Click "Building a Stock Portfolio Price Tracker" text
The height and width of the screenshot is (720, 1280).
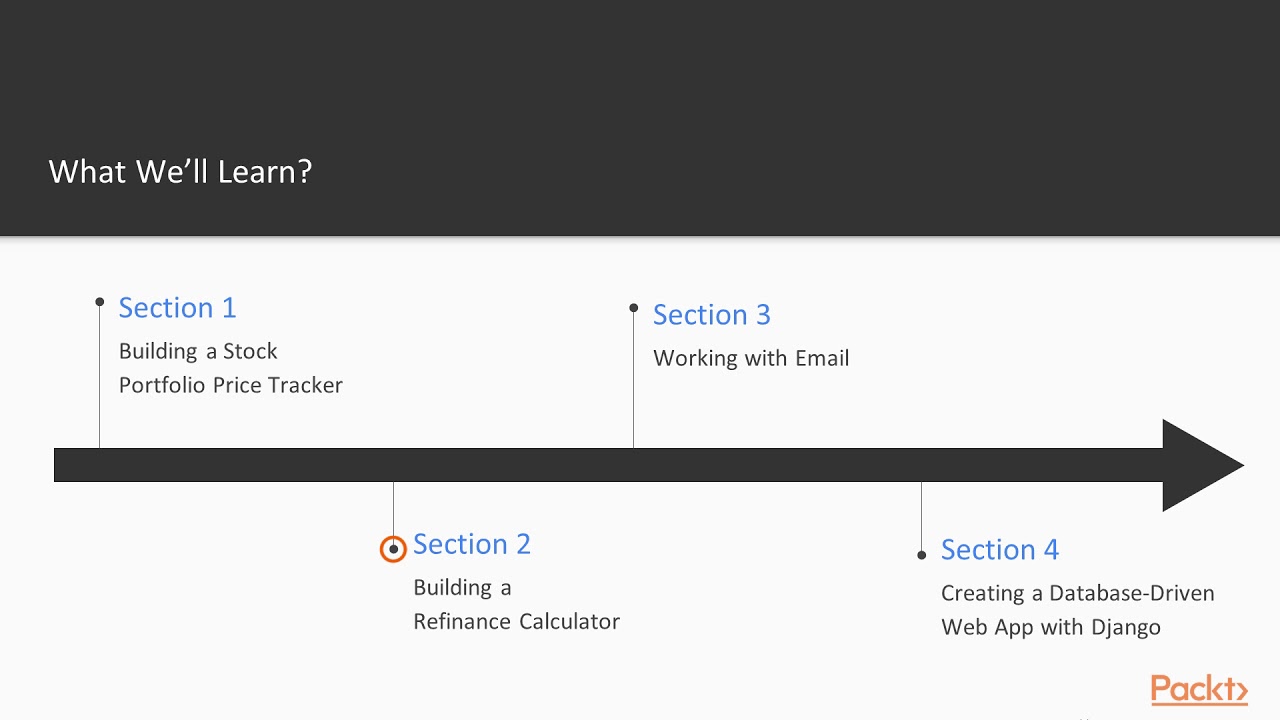pyautogui.click(x=230, y=368)
